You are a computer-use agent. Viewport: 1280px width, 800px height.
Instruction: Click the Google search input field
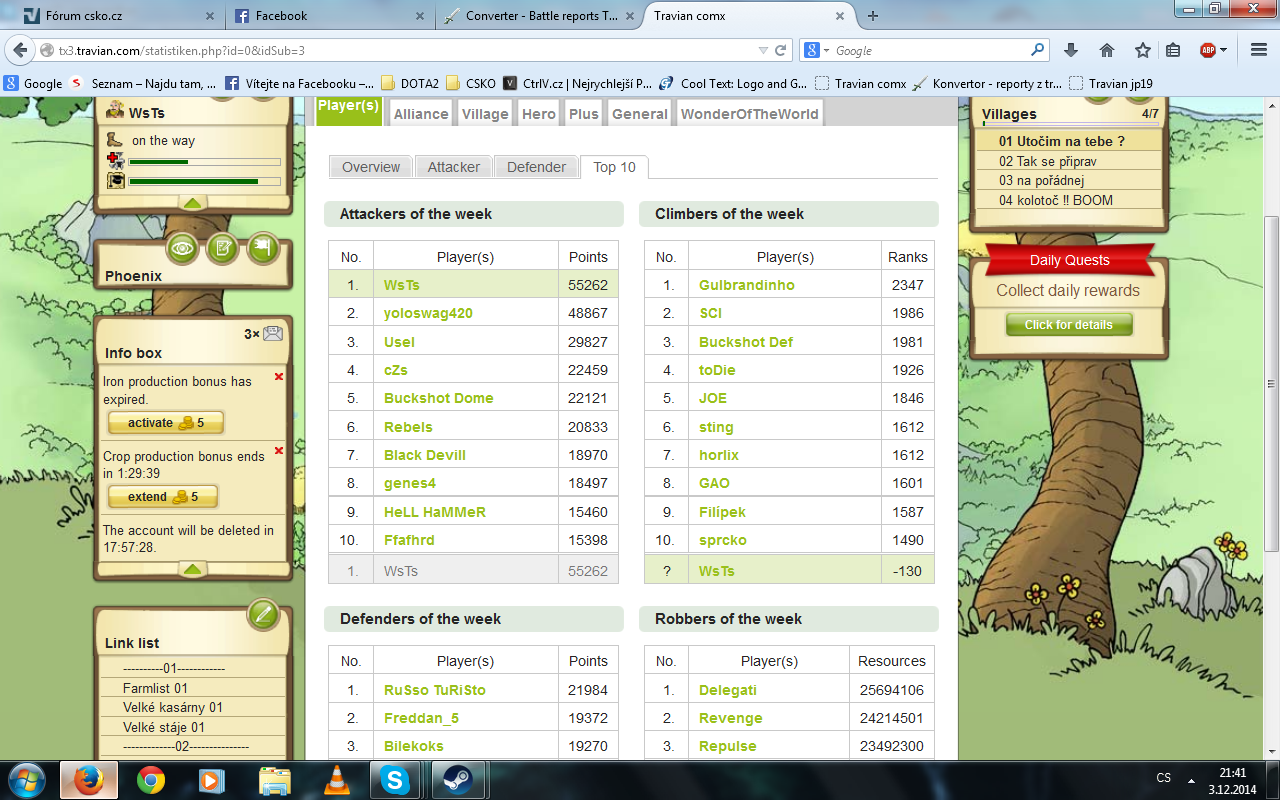[930, 50]
